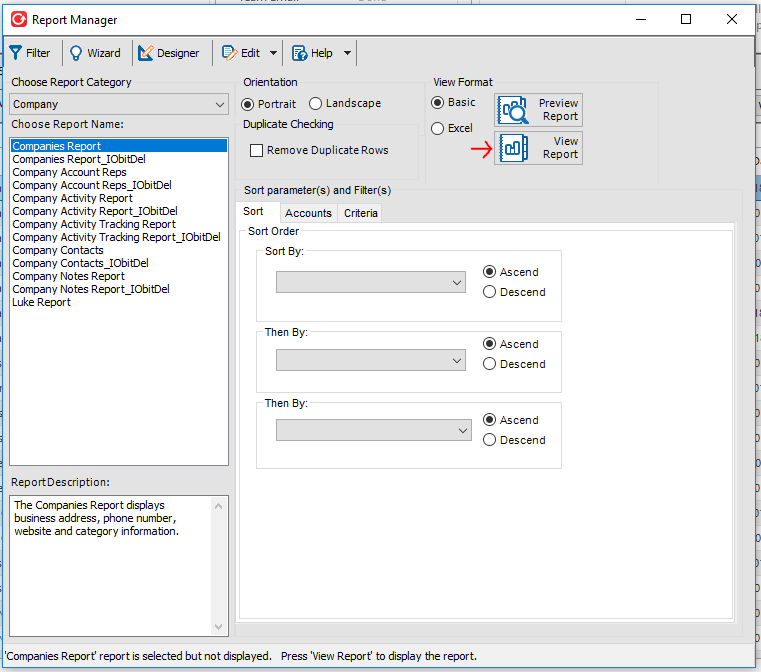Open the Edit dropdown arrow
This screenshot has height=672, width=761.
click(x=273, y=53)
